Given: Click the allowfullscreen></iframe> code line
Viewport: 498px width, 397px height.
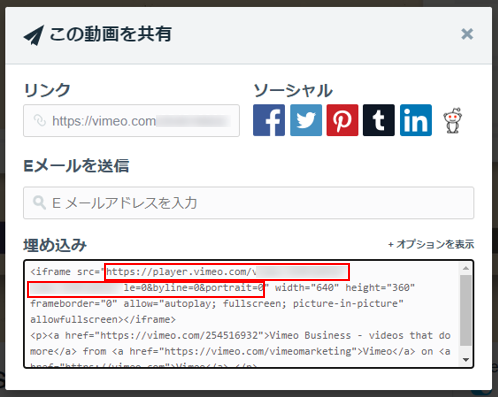Looking at the screenshot, I should (x=103, y=320).
